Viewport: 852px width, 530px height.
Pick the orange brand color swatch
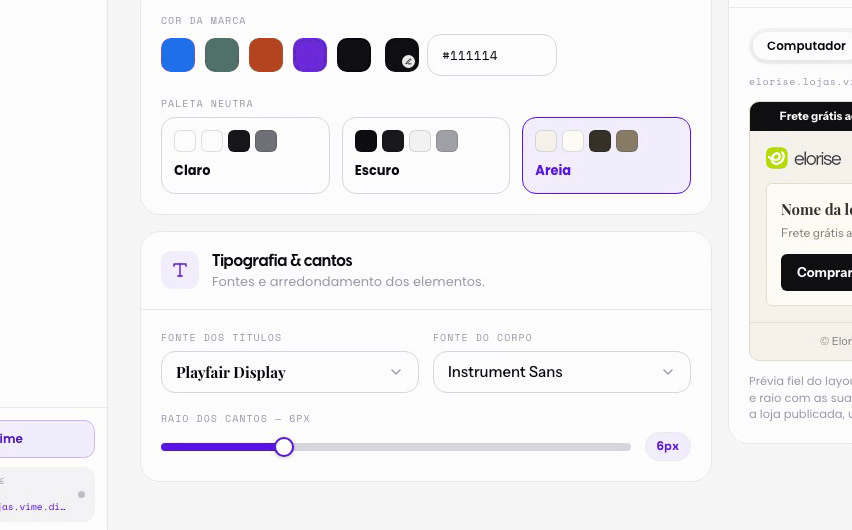coord(266,55)
